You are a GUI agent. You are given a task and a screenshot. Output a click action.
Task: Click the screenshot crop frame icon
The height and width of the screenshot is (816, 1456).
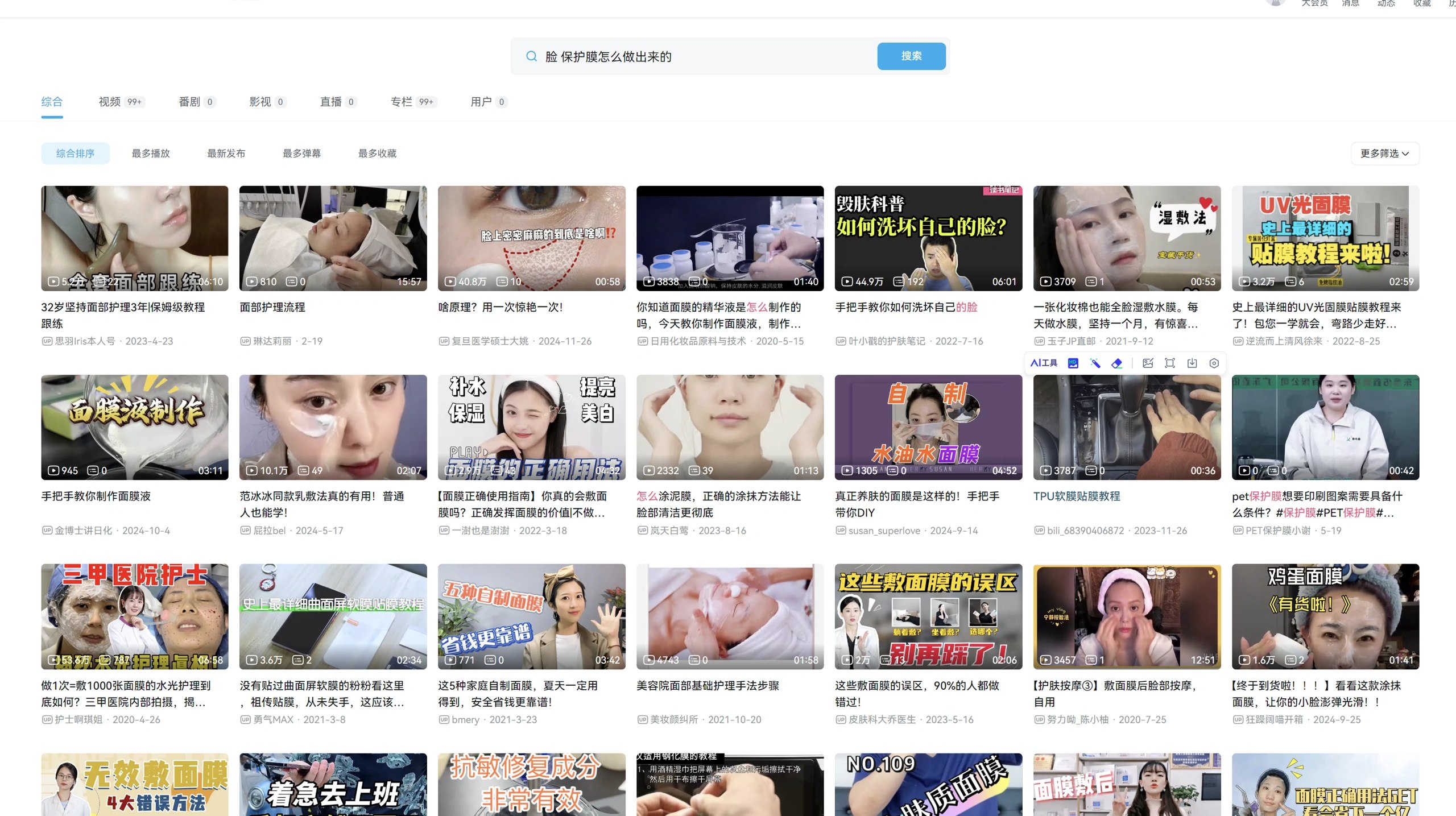(1170, 363)
